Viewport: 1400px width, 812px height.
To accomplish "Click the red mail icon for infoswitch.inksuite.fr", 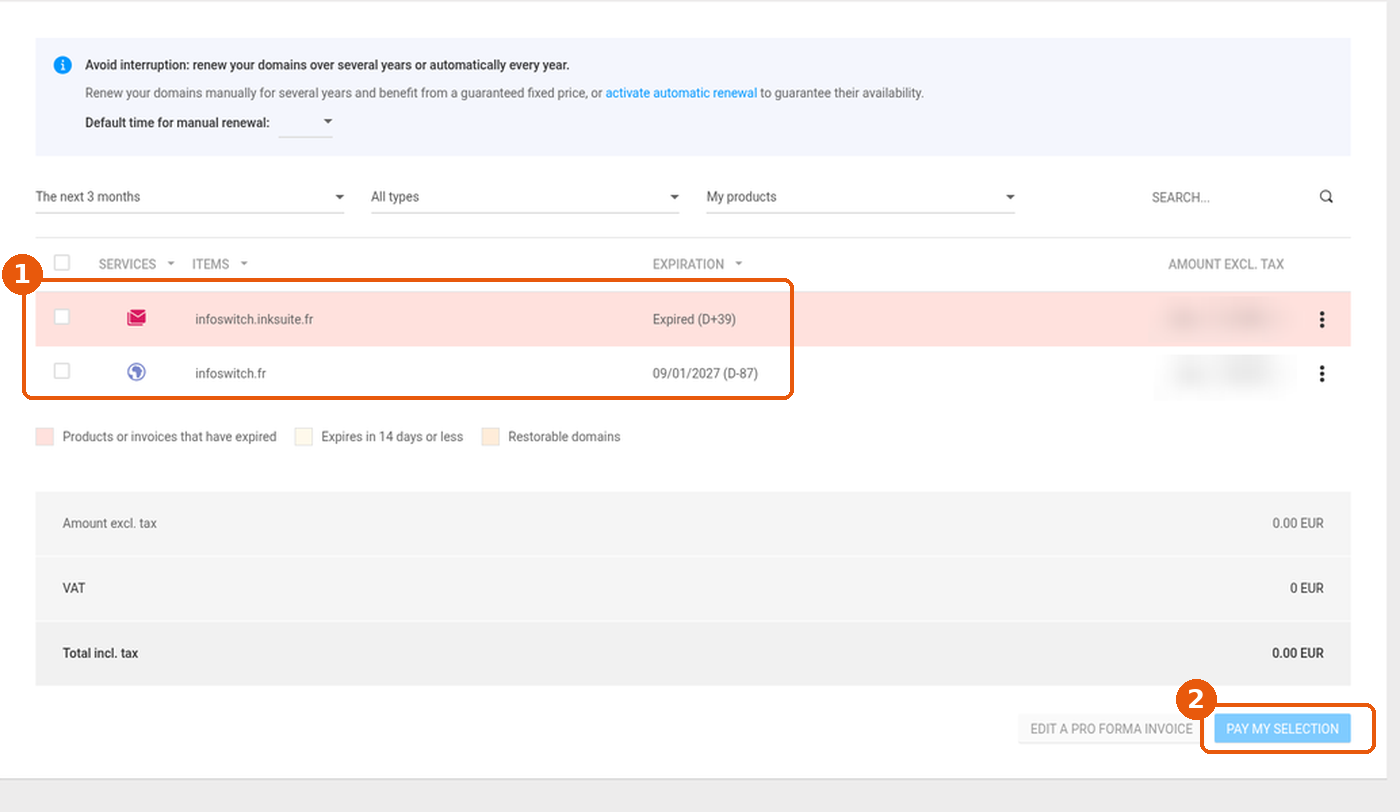I will [x=137, y=318].
